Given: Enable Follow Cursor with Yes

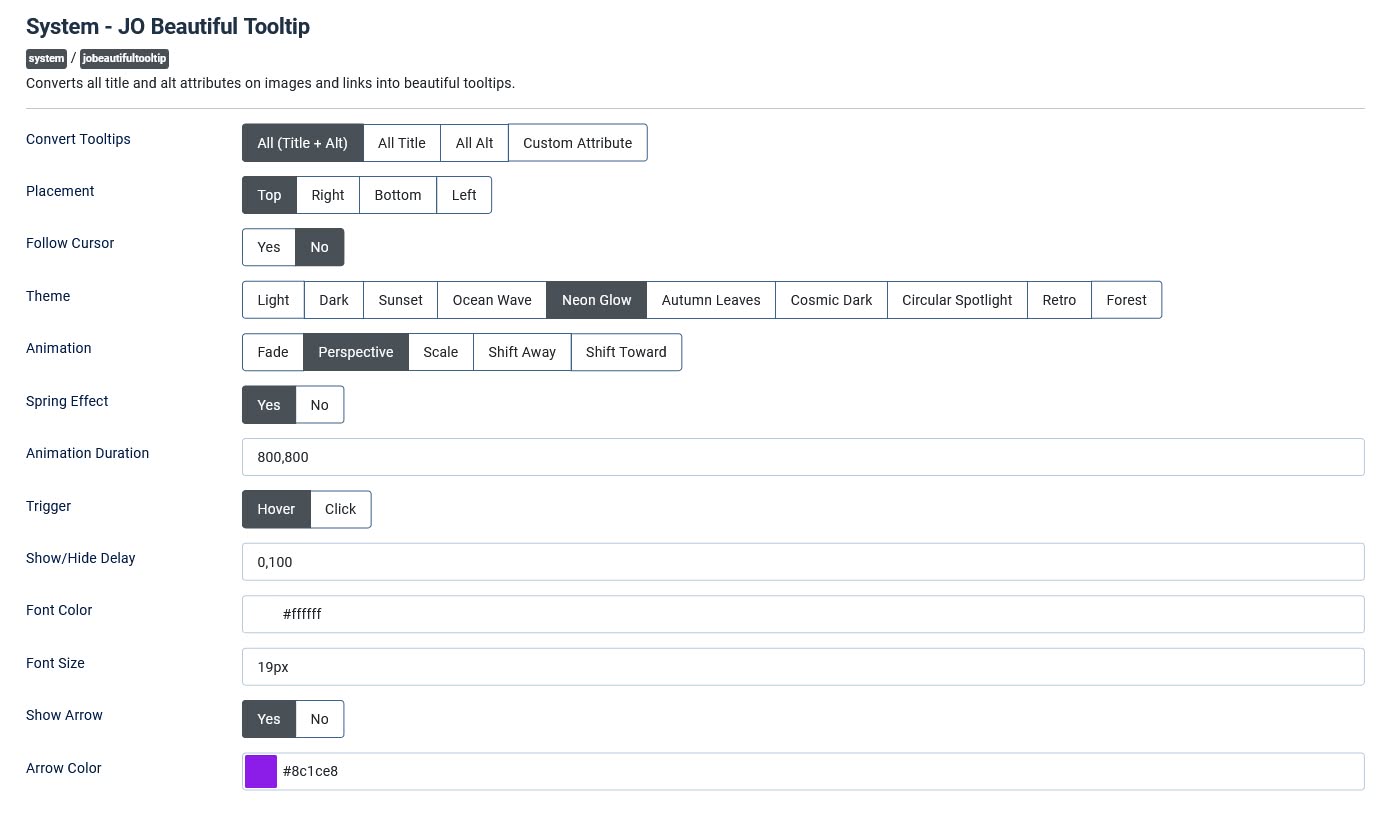Looking at the screenshot, I should click(x=268, y=247).
